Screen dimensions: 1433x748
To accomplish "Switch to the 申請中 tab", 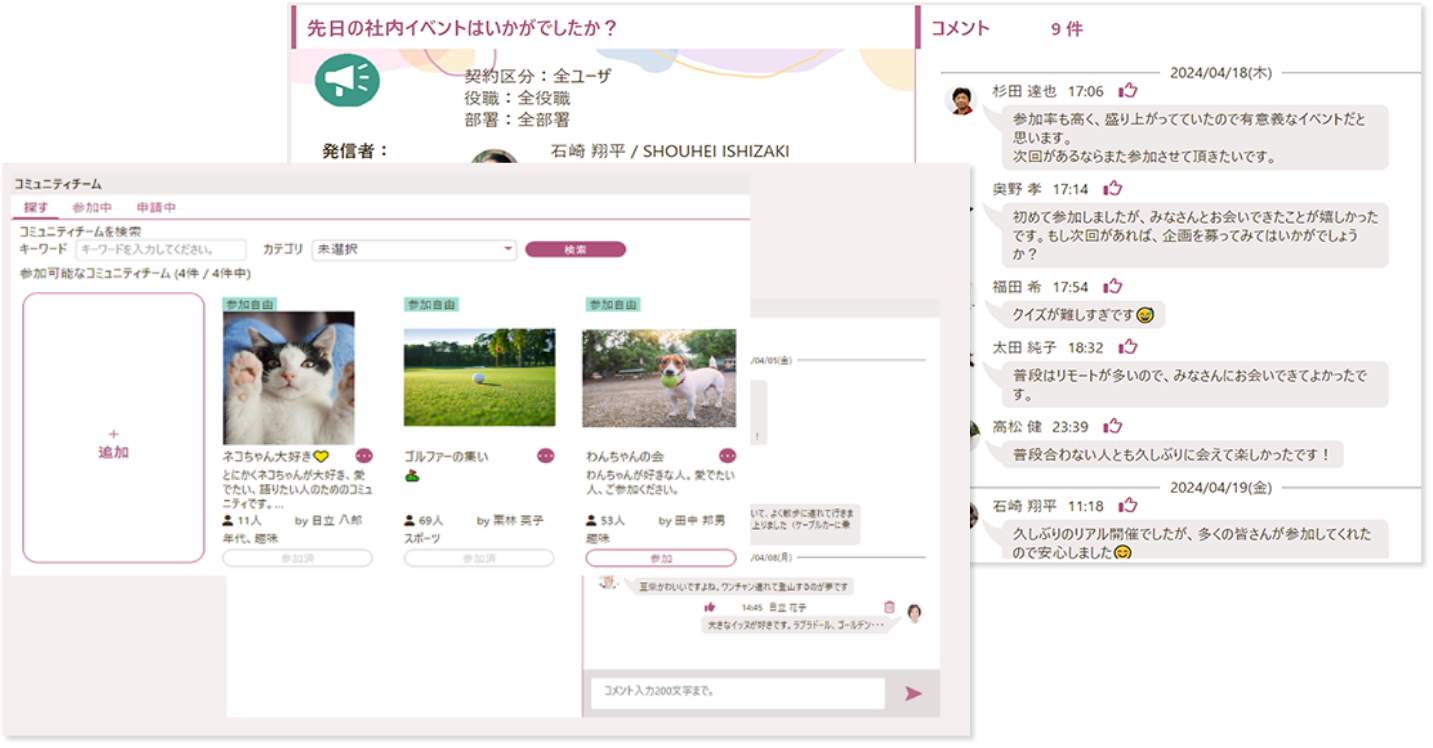I will click(156, 208).
